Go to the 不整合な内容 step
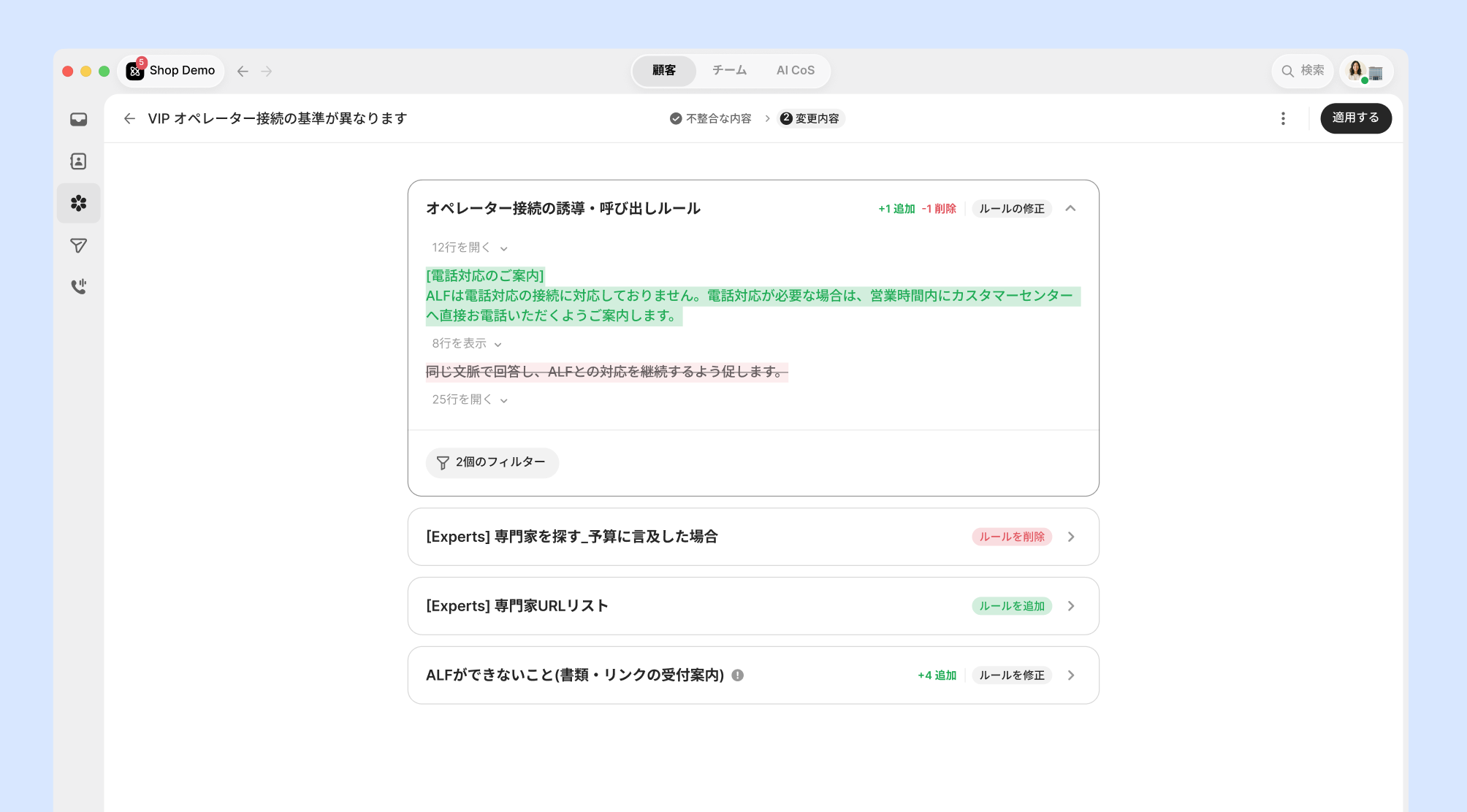 (x=711, y=118)
